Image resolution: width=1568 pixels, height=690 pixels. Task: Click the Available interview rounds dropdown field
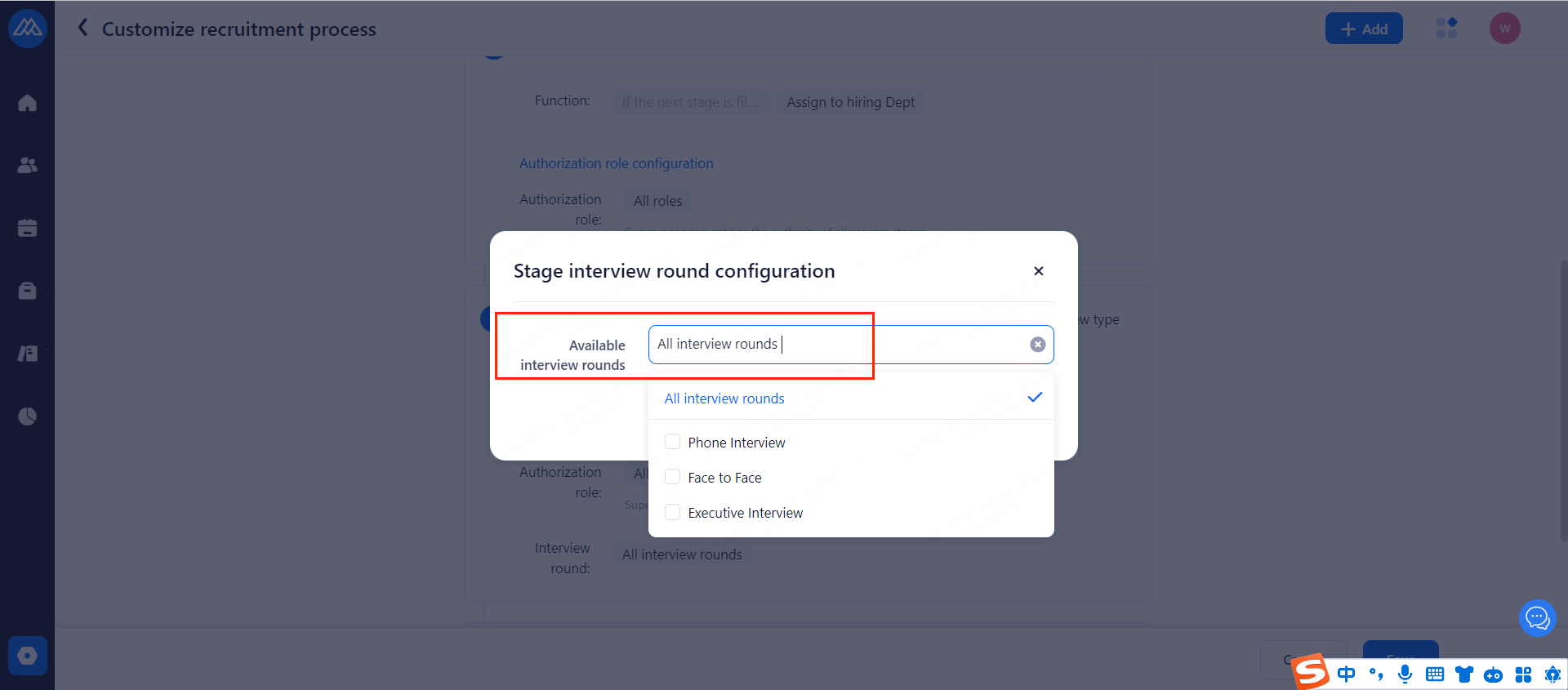841,345
